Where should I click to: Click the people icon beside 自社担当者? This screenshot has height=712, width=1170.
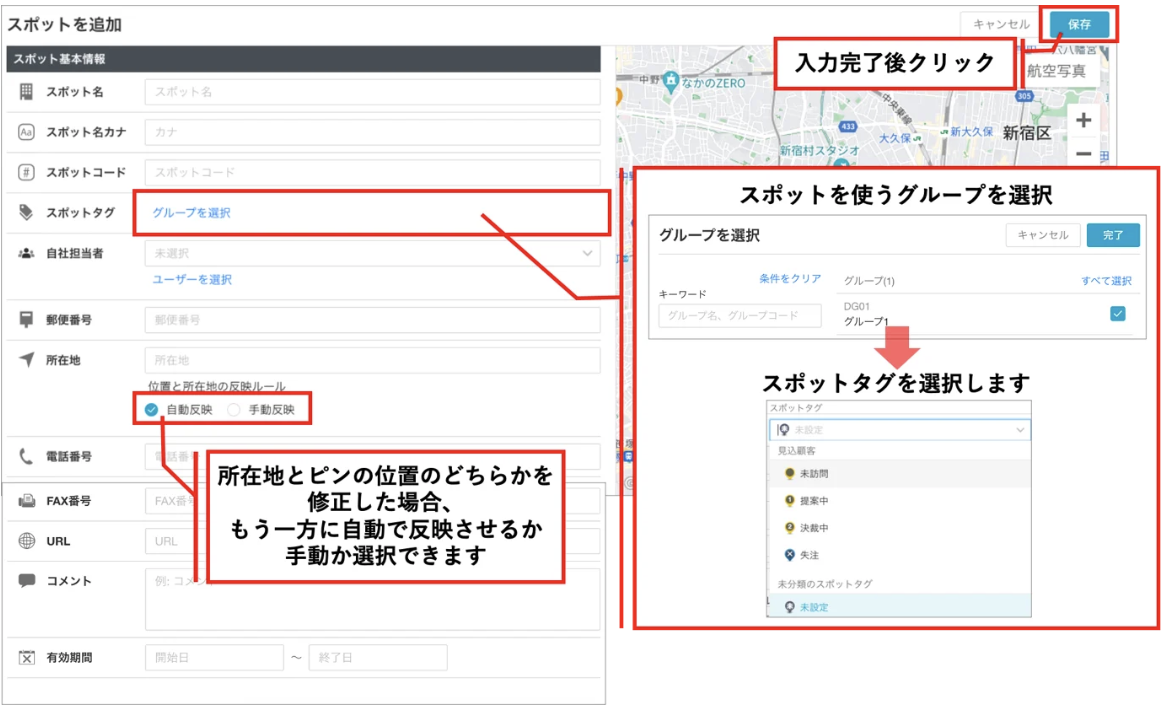click(26, 253)
